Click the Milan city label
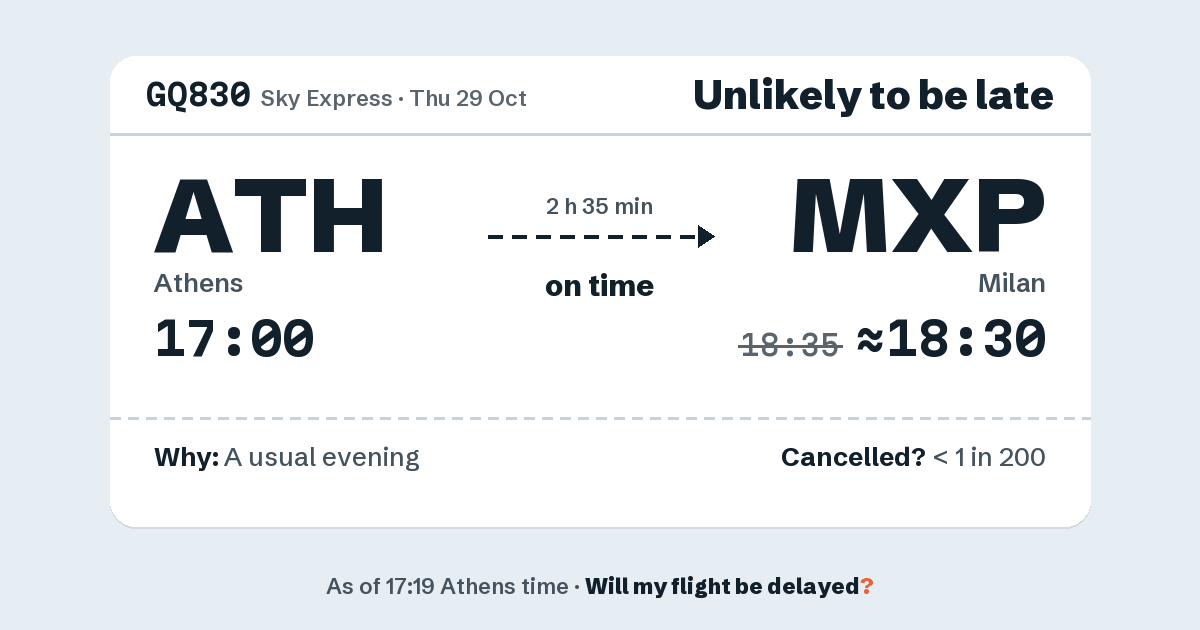Image resolution: width=1200 pixels, height=630 pixels. click(1012, 283)
